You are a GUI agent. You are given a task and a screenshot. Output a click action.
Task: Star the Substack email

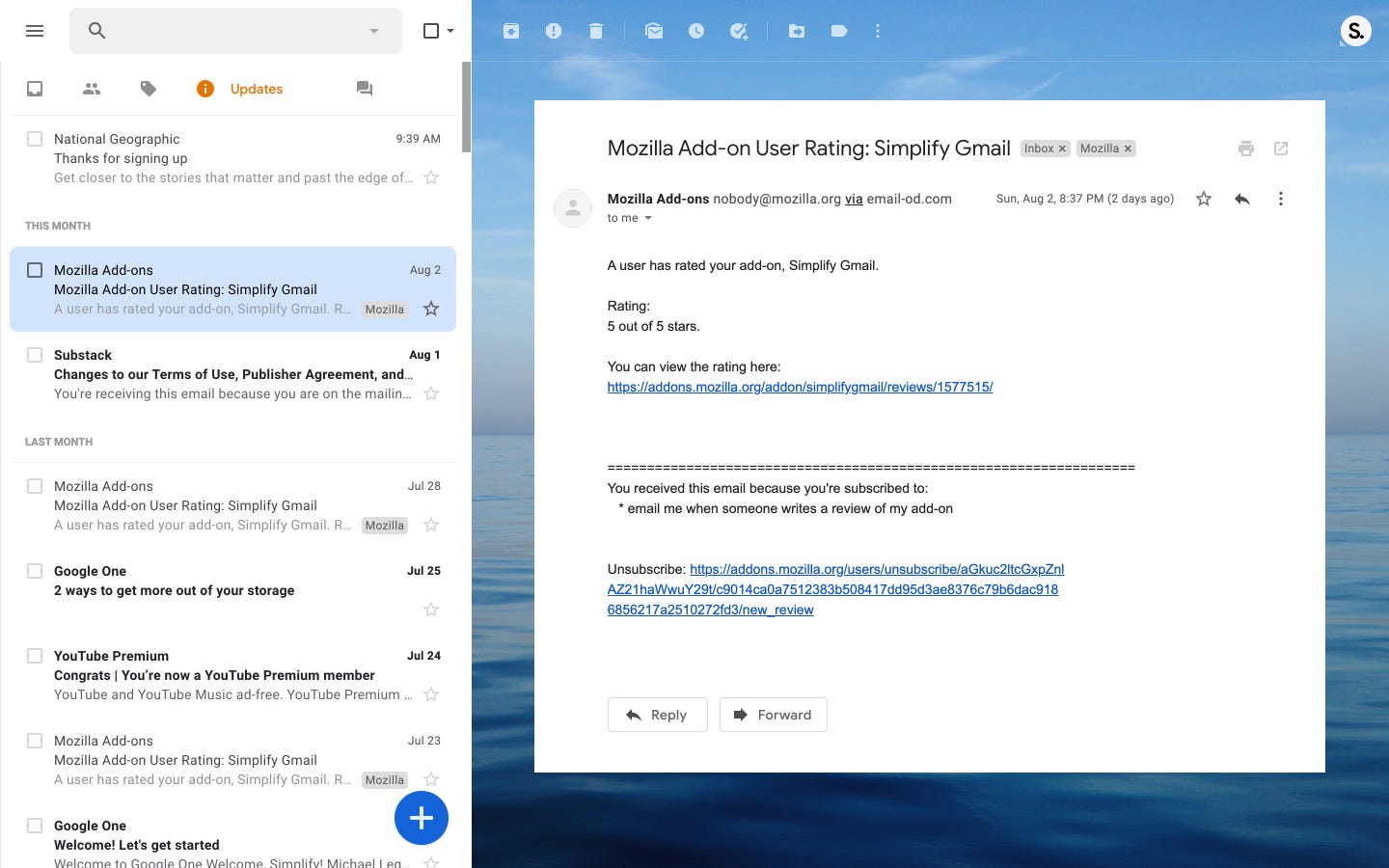click(x=431, y=393)
